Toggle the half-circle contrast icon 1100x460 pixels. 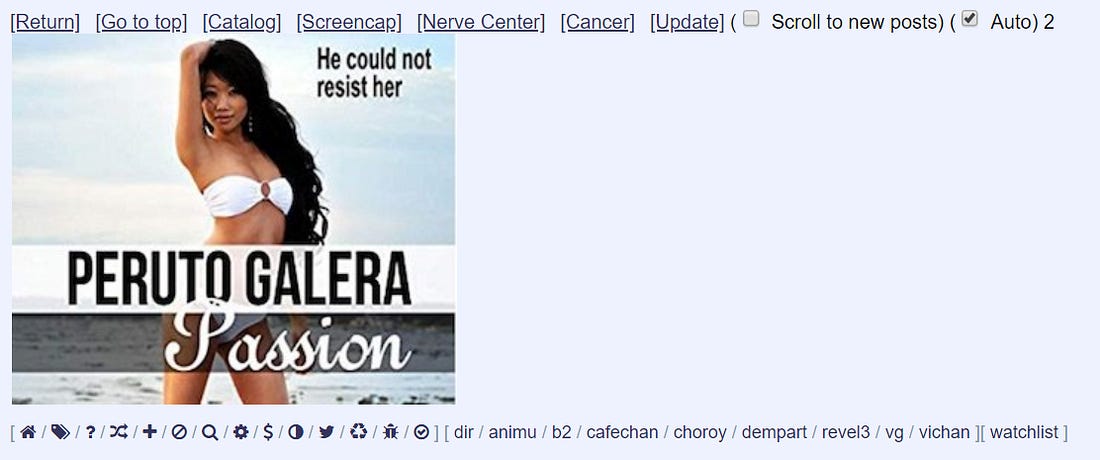point(296,432)
